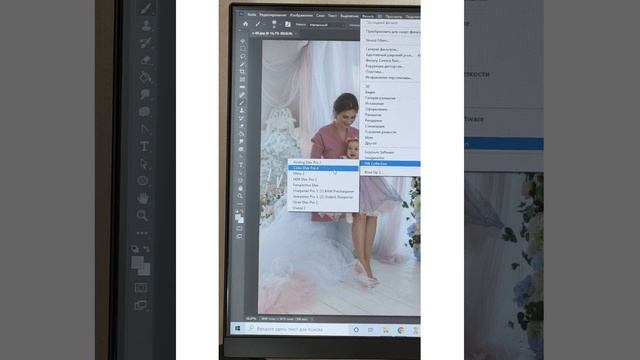This screenshot has width=640, height=360.
Task: Select the Spot Healing Brush tool
Action: pyautogui.click(x=242, y=95)
